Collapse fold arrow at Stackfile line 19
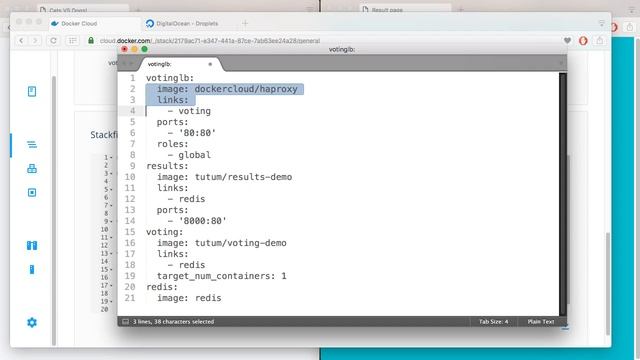This screenshot has height=360, width=640. 111,301
